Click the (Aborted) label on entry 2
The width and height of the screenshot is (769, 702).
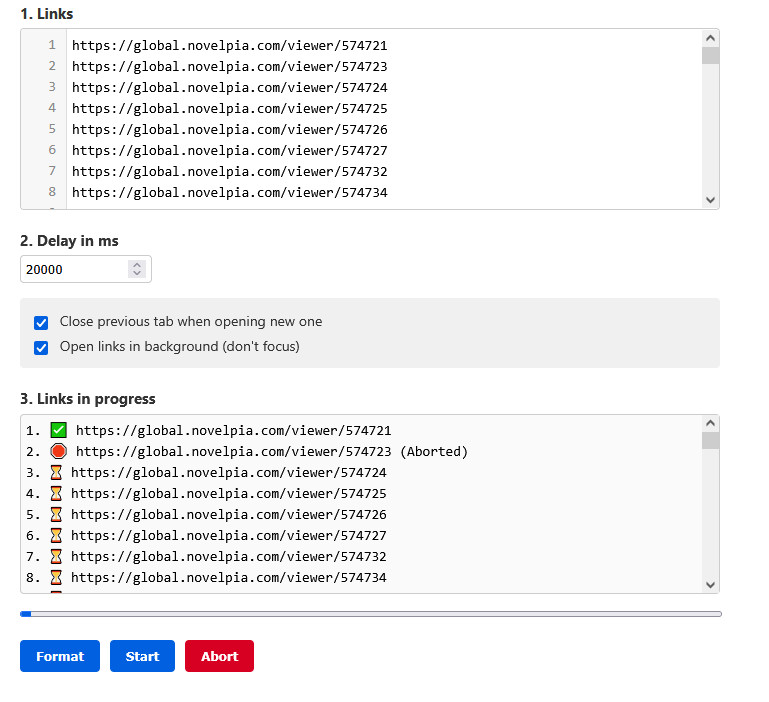point(434,451)
